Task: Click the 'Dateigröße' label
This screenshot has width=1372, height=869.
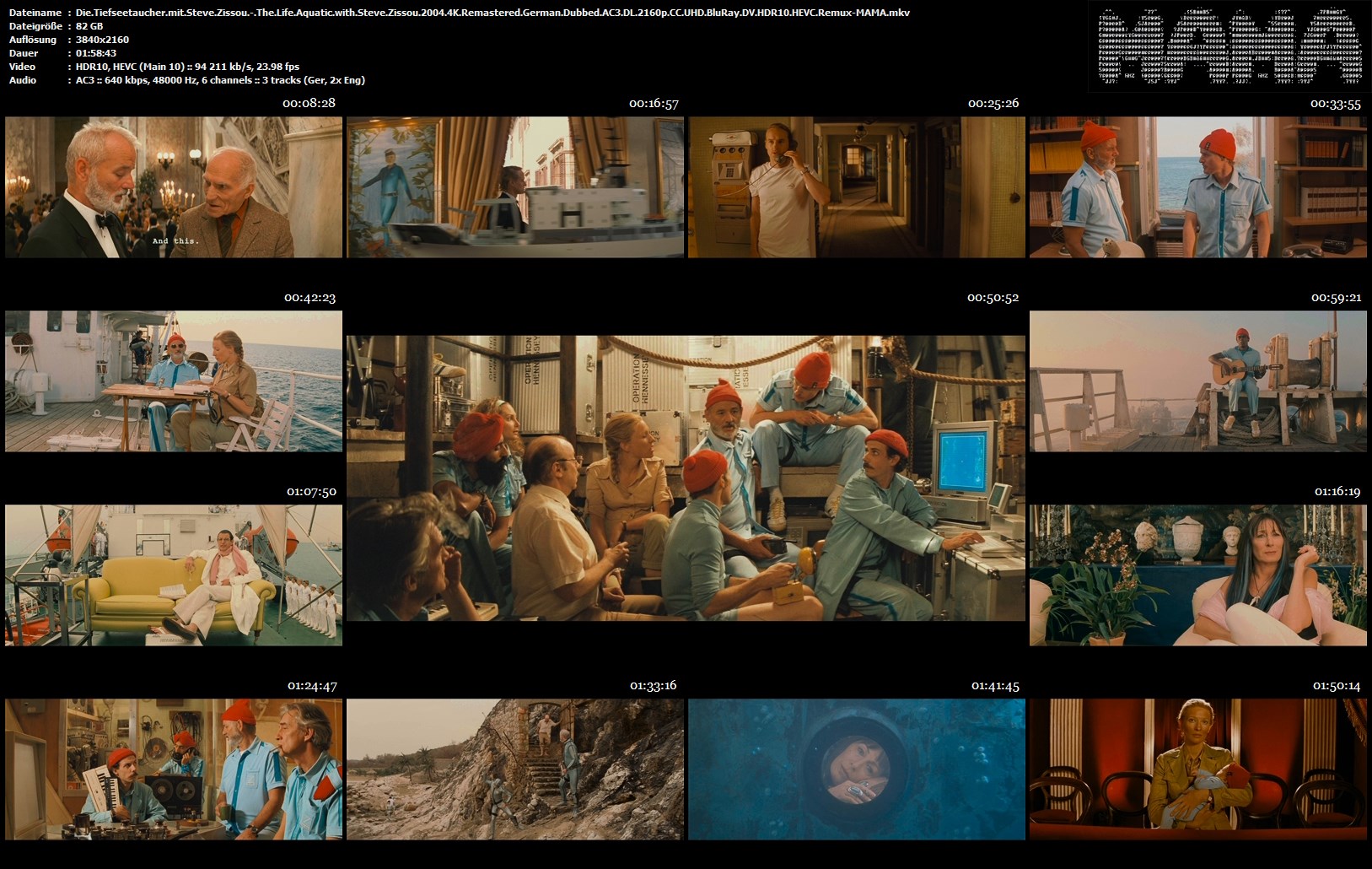Action: [x=34, y=26]
